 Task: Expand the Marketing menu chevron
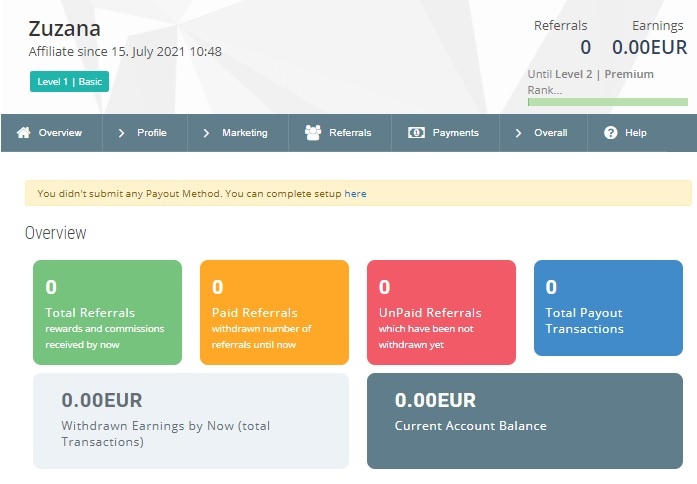point(206,133)
